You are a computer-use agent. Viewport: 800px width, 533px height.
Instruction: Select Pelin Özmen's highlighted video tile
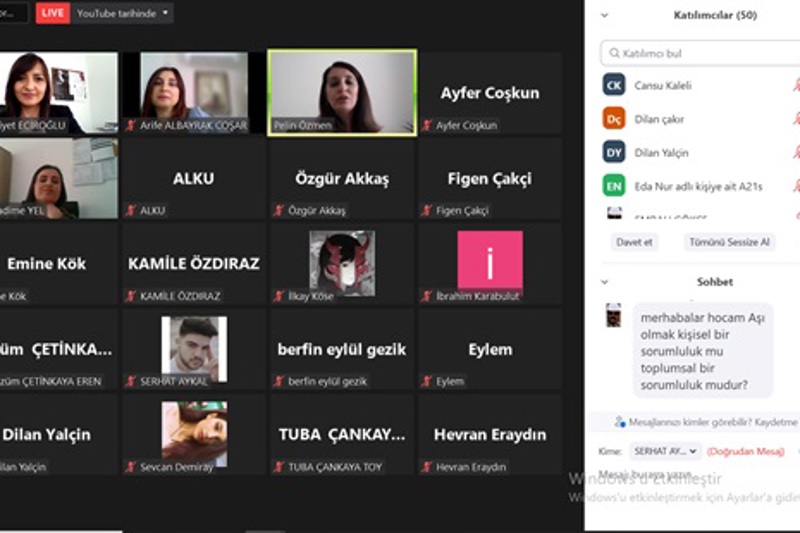pyautogui.click(x=342, y=92)
